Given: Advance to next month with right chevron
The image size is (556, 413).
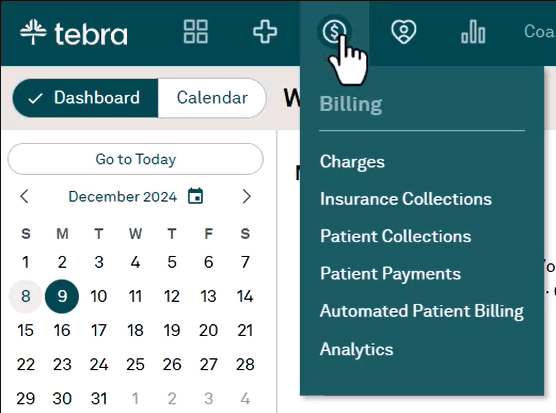Looking at the screenshot, I should click(x=246, y=196).
